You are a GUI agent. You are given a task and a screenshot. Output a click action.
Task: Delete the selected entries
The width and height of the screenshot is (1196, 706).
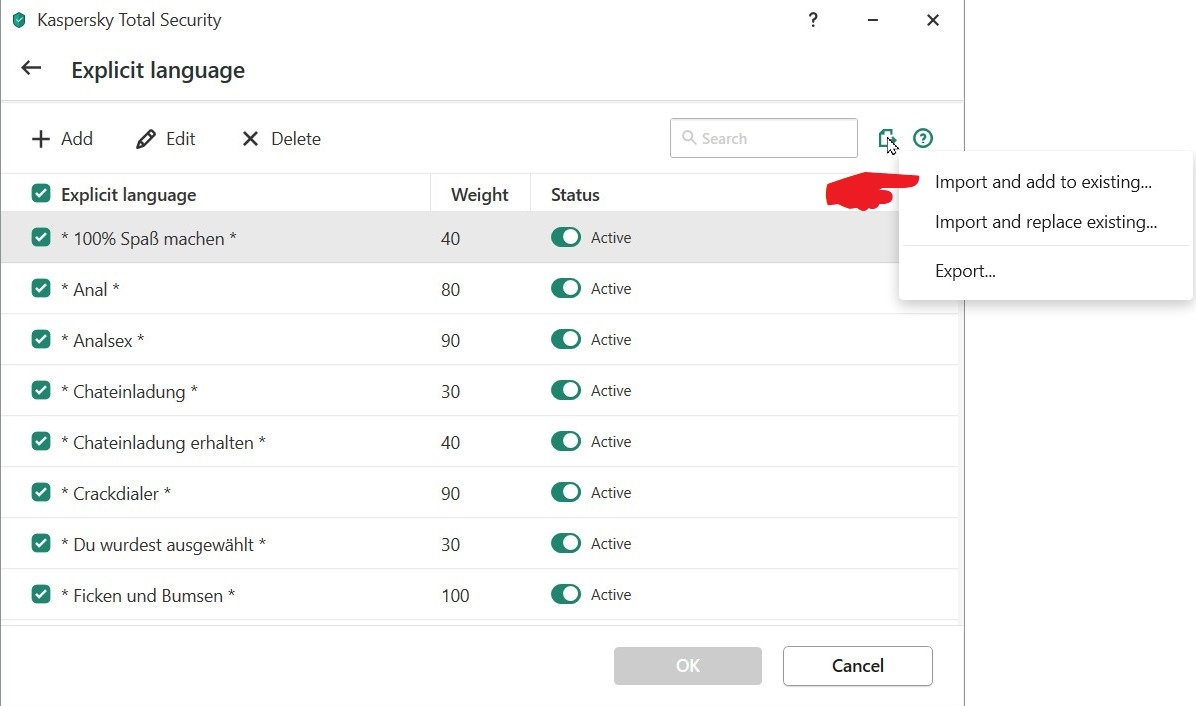pos(281,139)
